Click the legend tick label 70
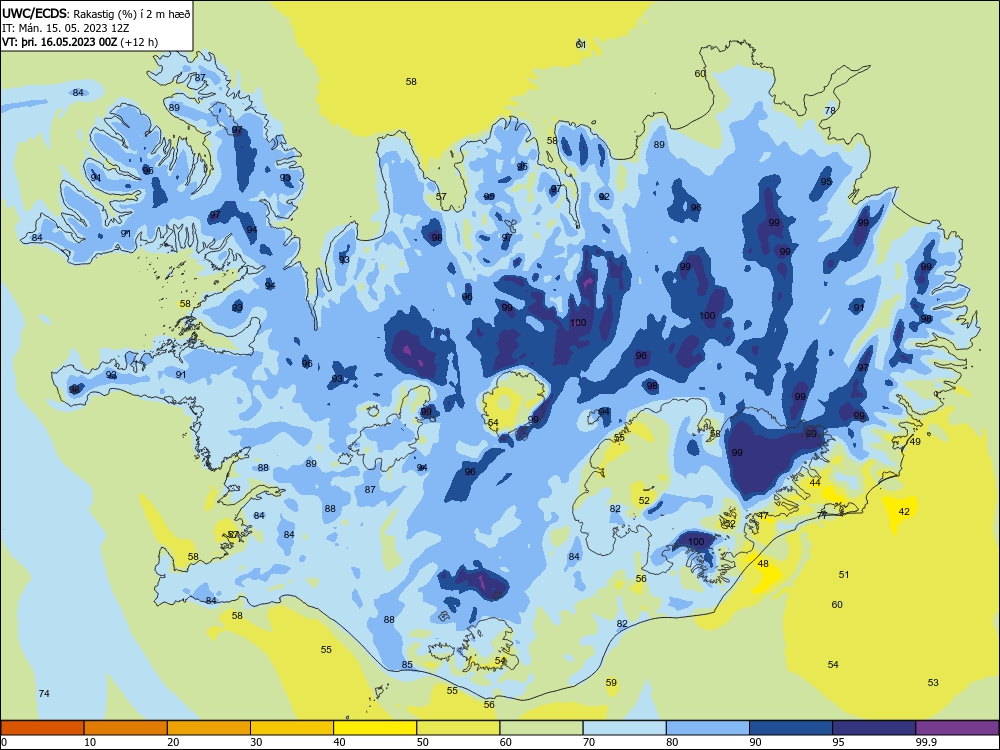The width and height of the screenshot is (1000, 750). (x=589, y=742)
